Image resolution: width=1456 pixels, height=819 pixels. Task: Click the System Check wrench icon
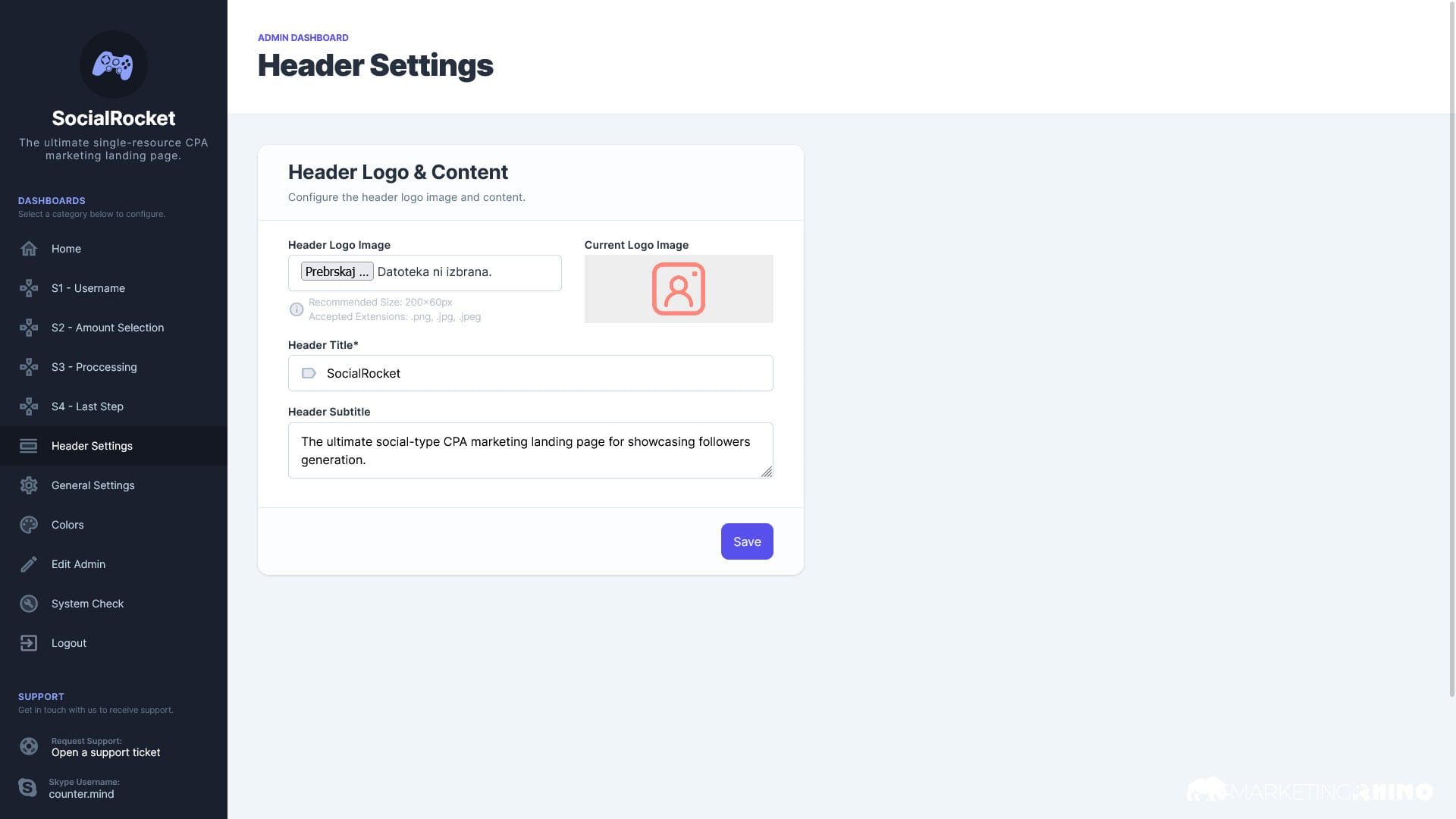tap(29, 604)
